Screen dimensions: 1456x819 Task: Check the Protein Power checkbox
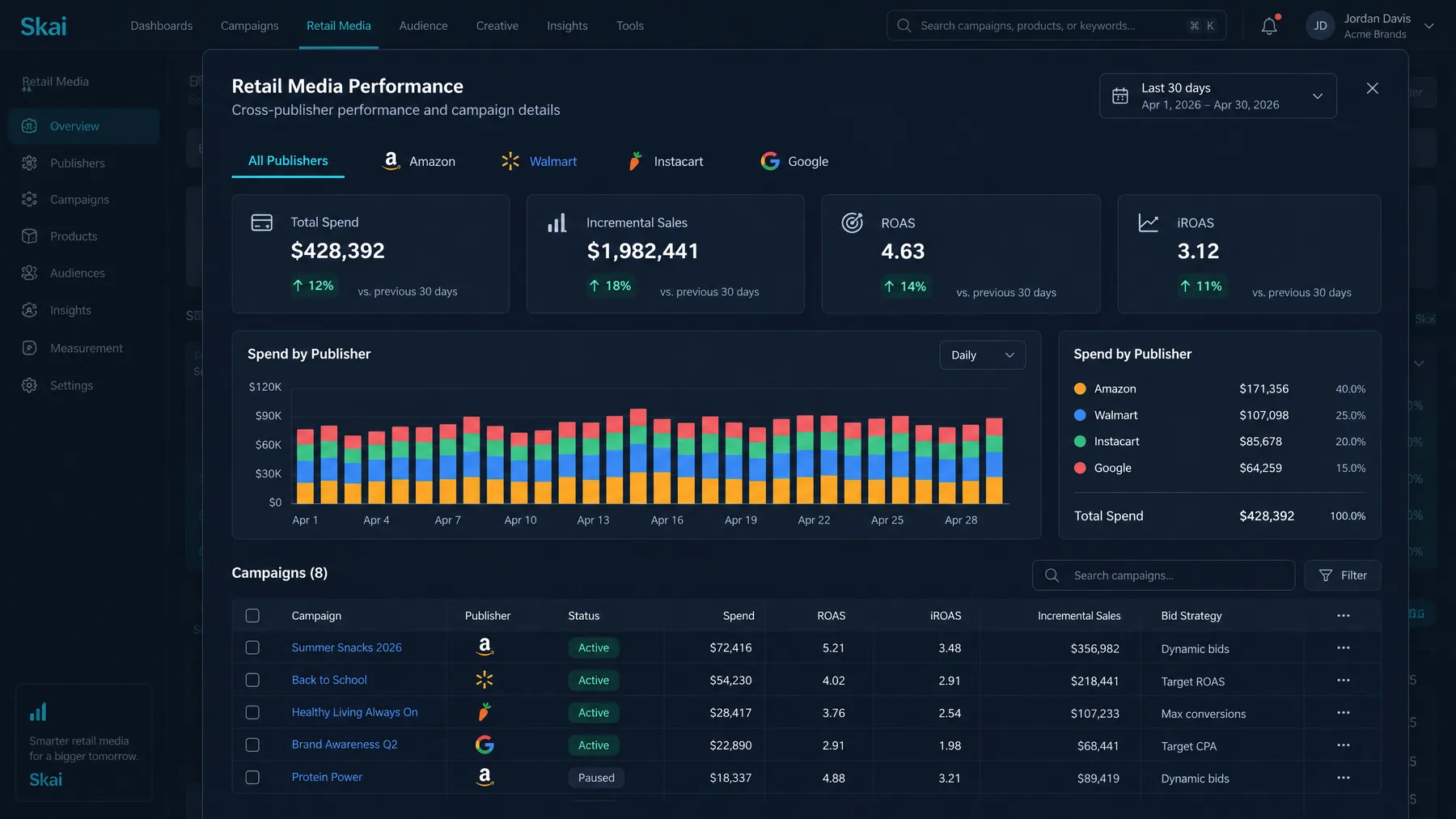coord(252,777)
